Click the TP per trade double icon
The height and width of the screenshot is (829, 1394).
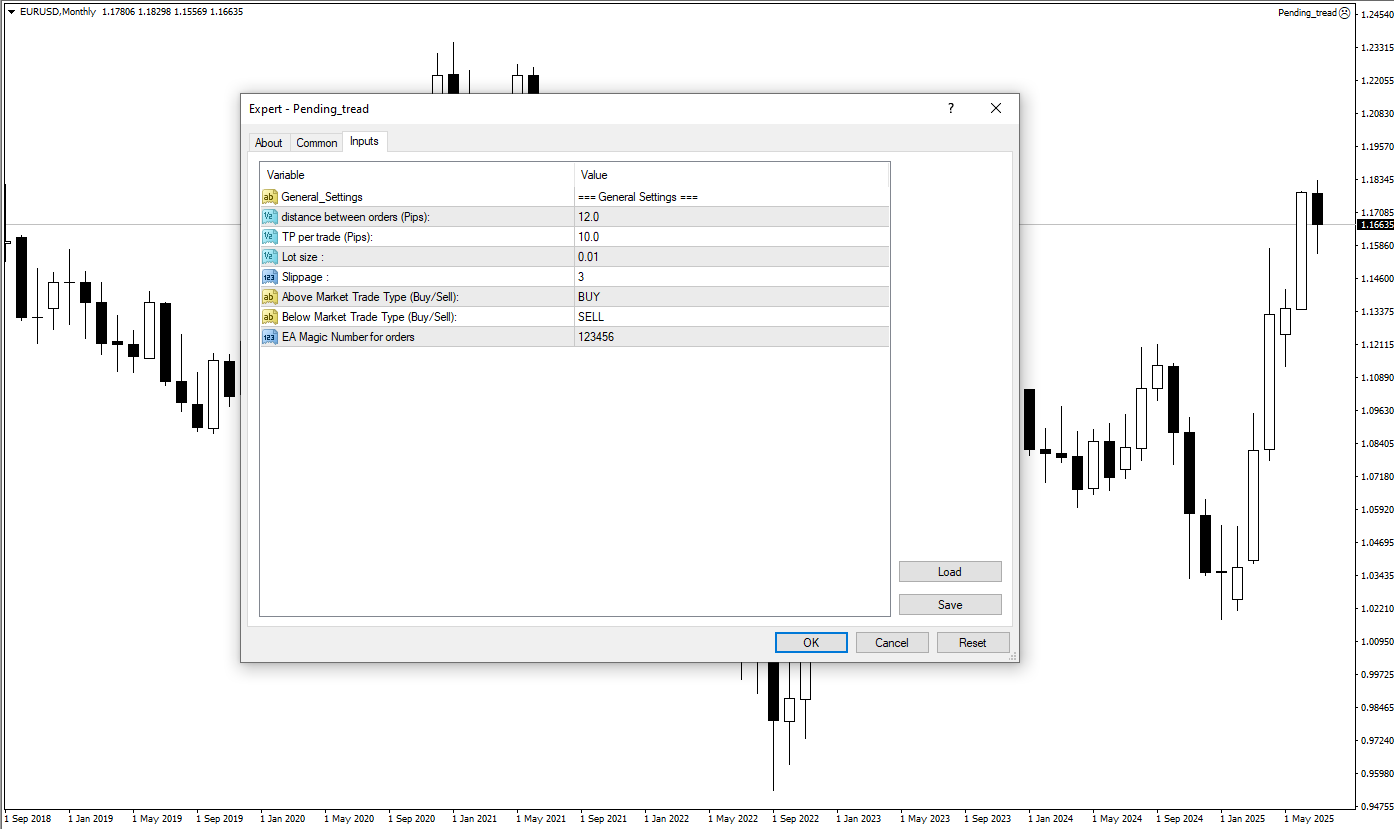coord(269,237)
